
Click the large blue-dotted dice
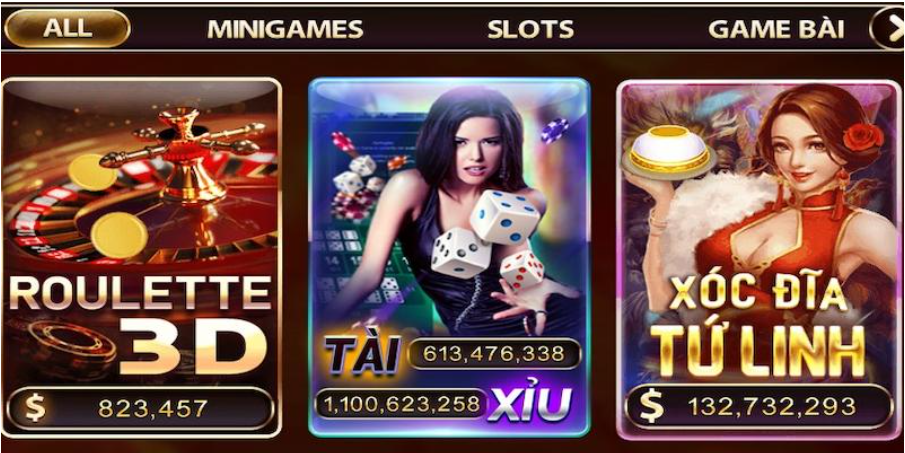click(504, 217)
